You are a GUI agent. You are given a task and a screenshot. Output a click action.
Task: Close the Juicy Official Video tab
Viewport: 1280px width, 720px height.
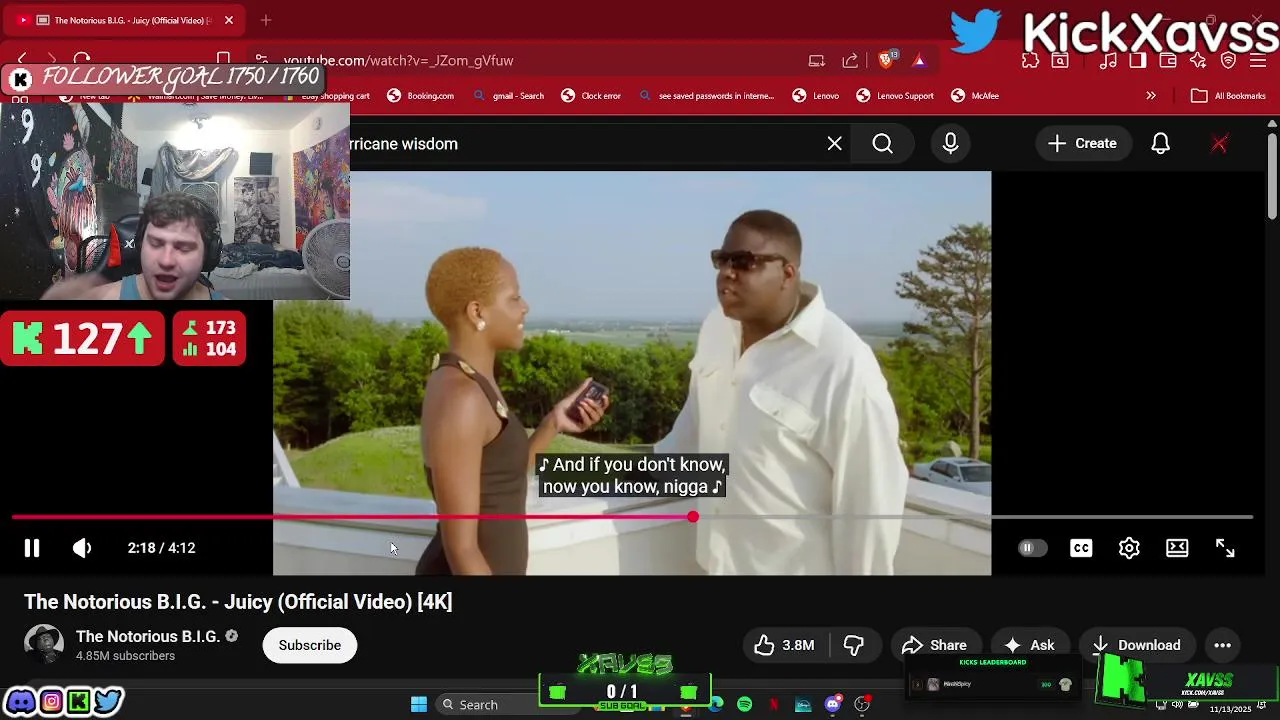228,20
